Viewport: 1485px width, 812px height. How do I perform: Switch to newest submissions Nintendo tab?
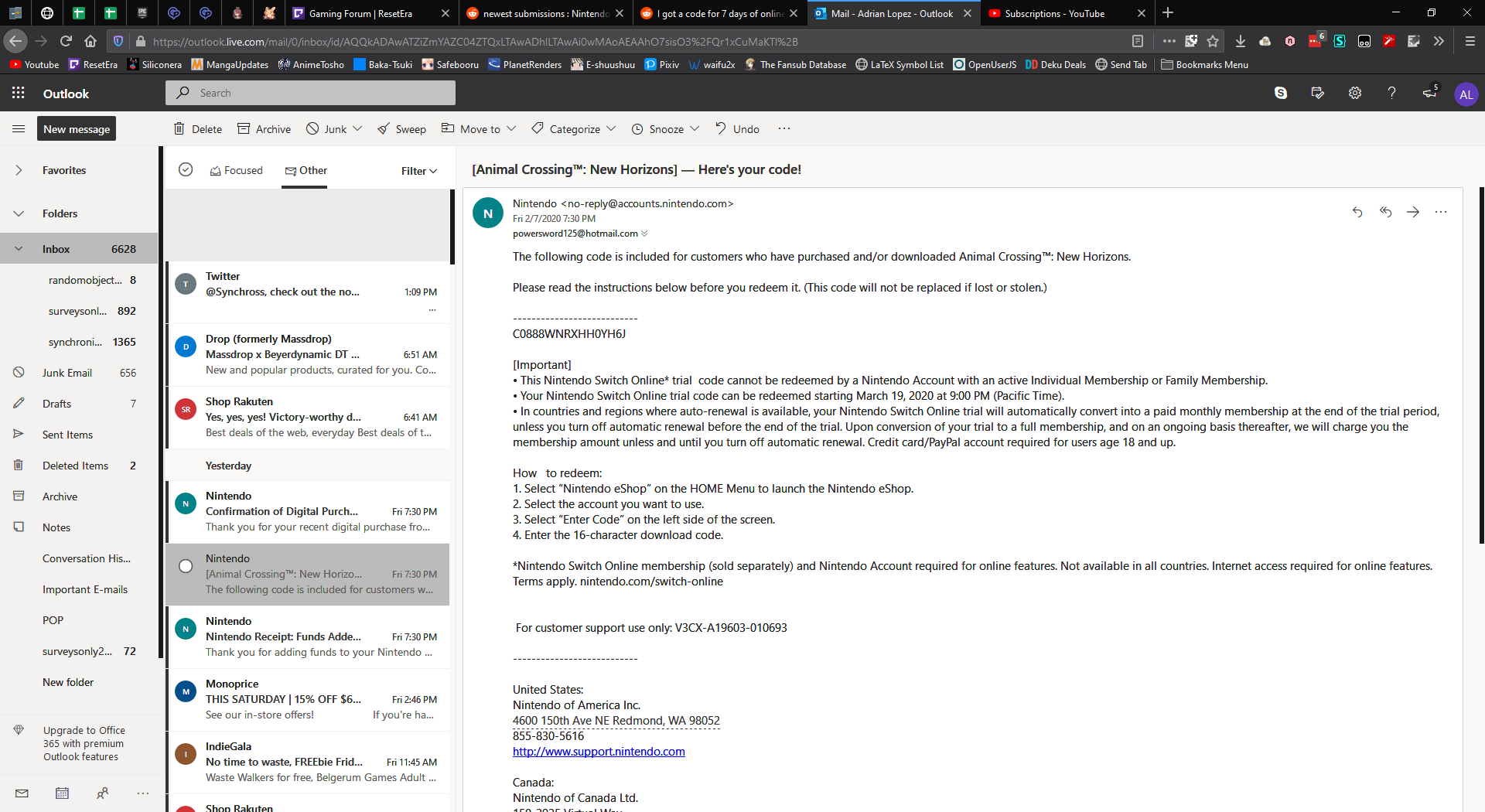(x=546, y=13)
